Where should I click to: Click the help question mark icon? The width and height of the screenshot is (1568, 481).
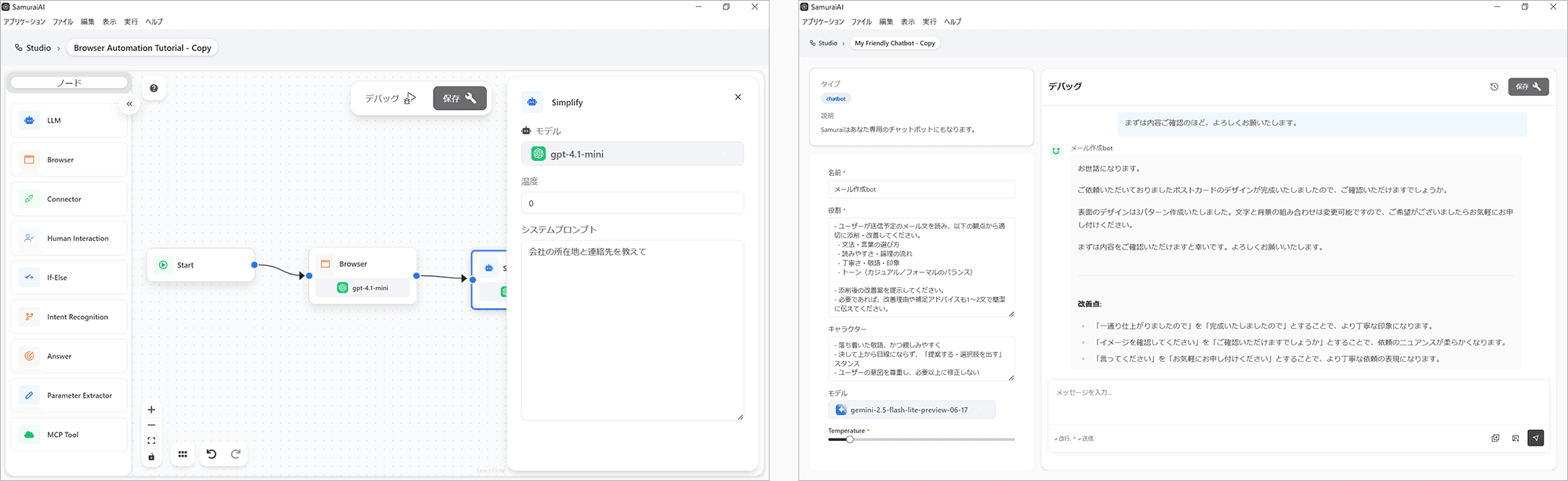click(154, 88)
